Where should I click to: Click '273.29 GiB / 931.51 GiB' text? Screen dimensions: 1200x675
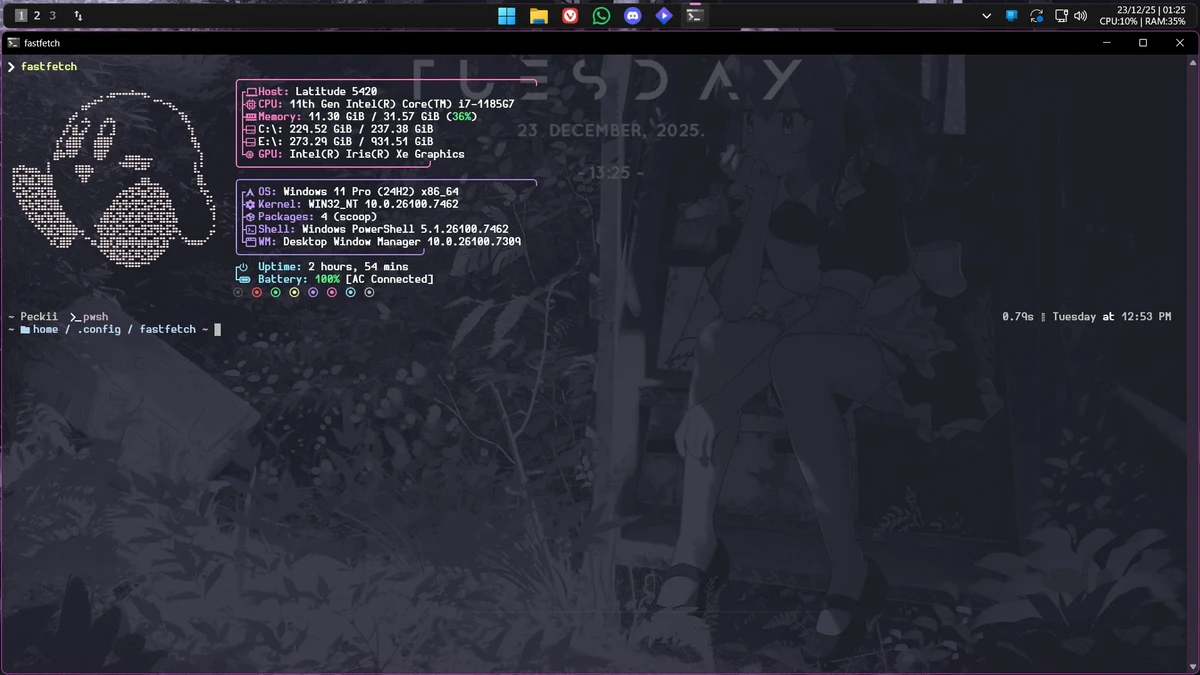(x=361, y=142)
